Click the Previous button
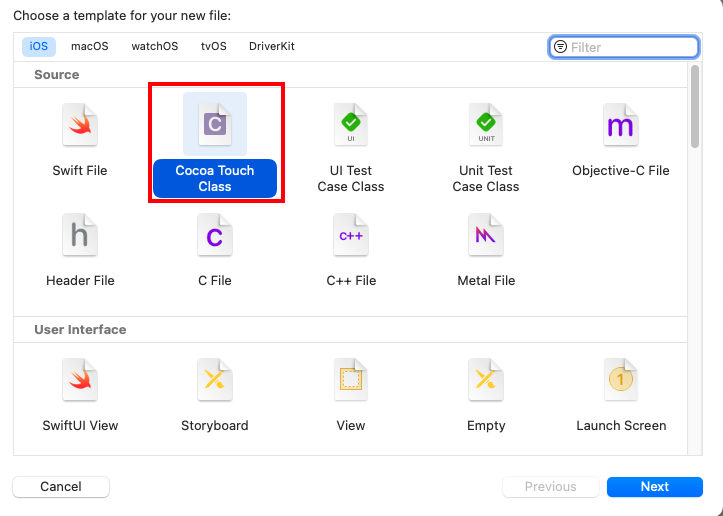 pos(551,486)
